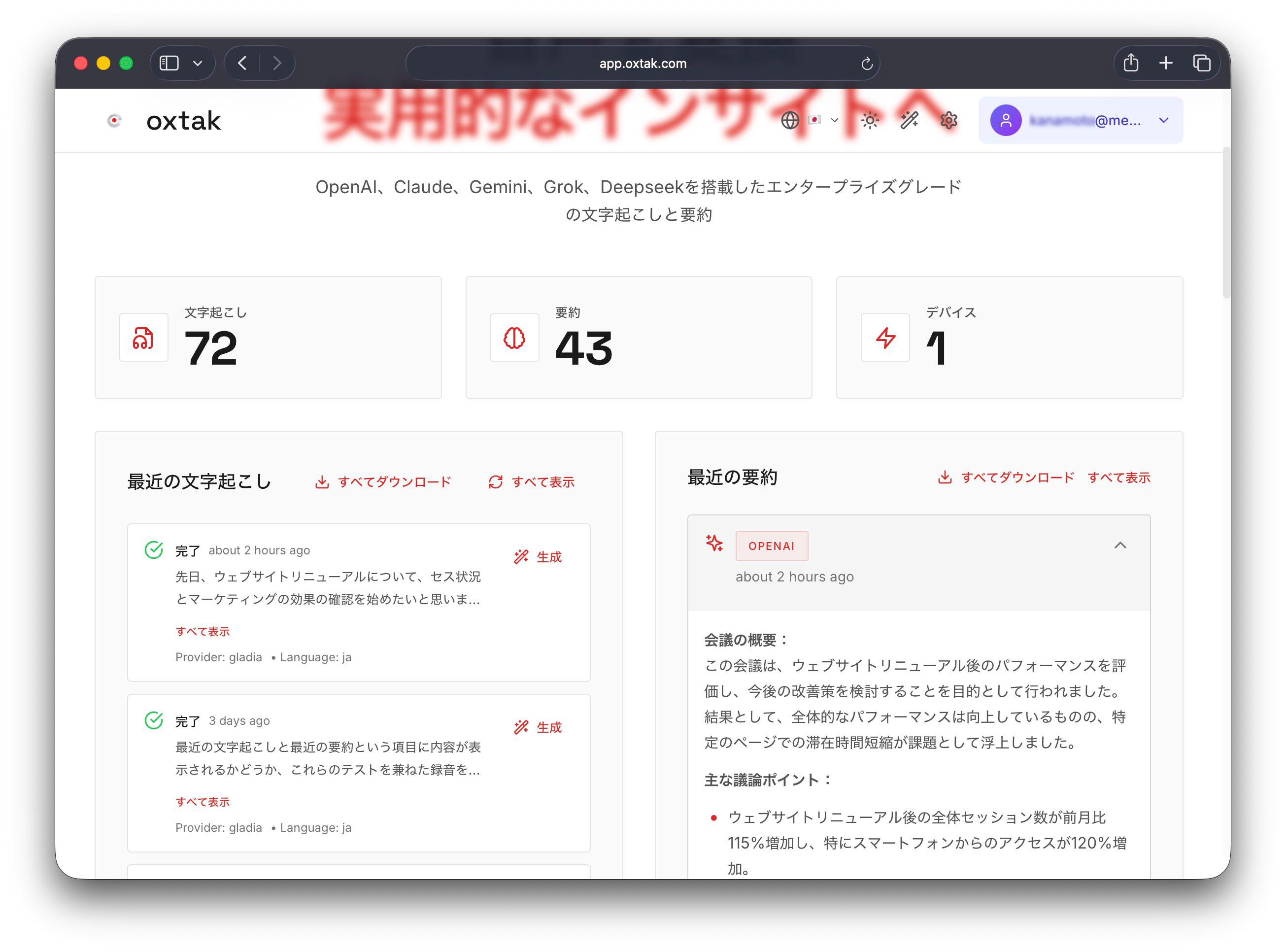Open the globe language selector icon
Image resolution: width=1286 pixels, height=952 pixels.
[x=790, y=120]
